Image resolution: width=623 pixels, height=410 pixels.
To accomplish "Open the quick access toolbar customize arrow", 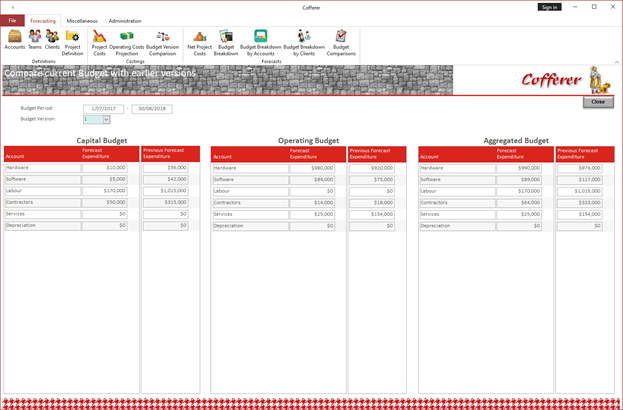I will tap(13, 7).
